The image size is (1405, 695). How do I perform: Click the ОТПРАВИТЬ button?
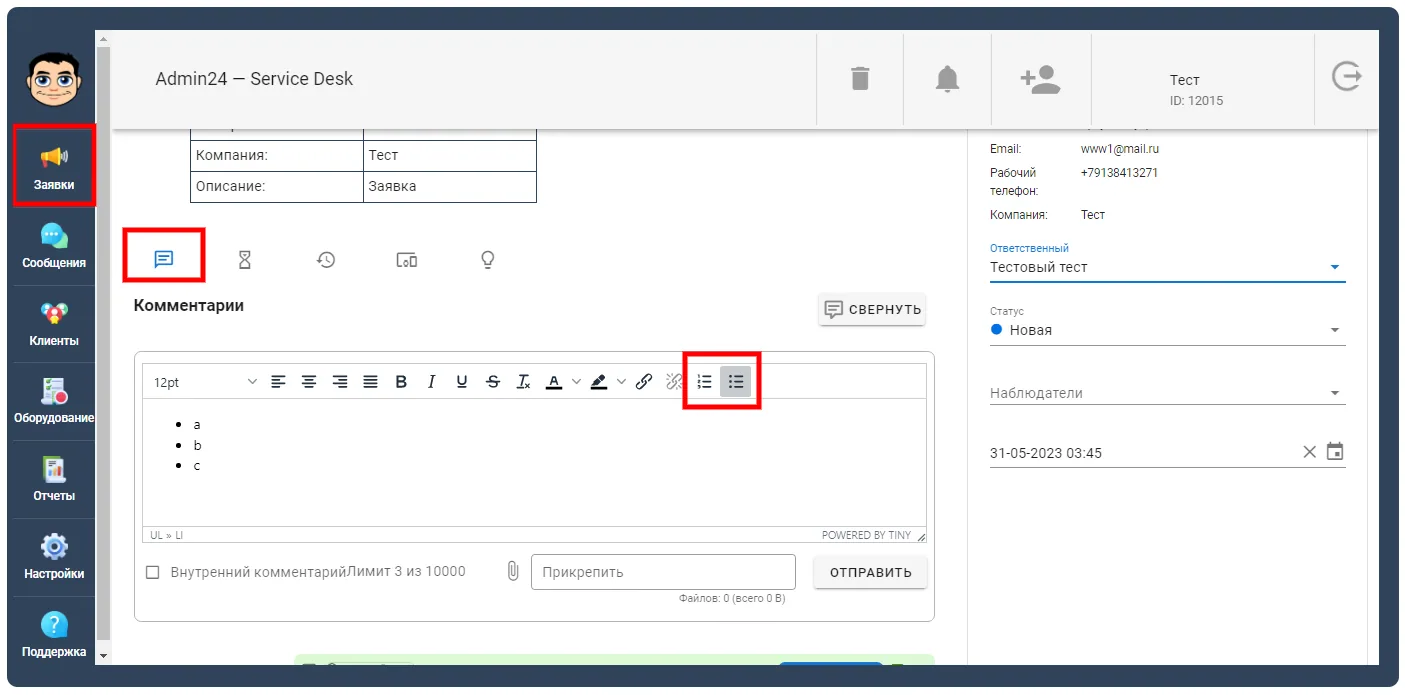870,573
